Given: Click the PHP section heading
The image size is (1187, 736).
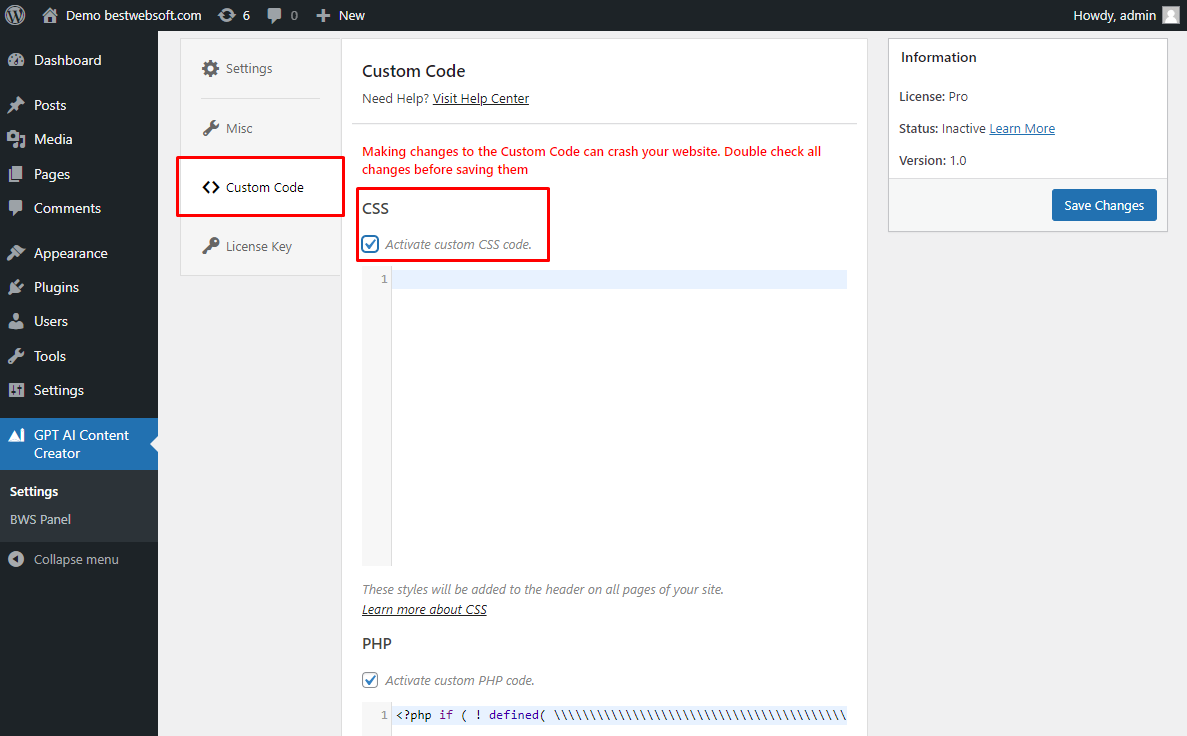Looking at the screenshot, I should pos(376,644).
